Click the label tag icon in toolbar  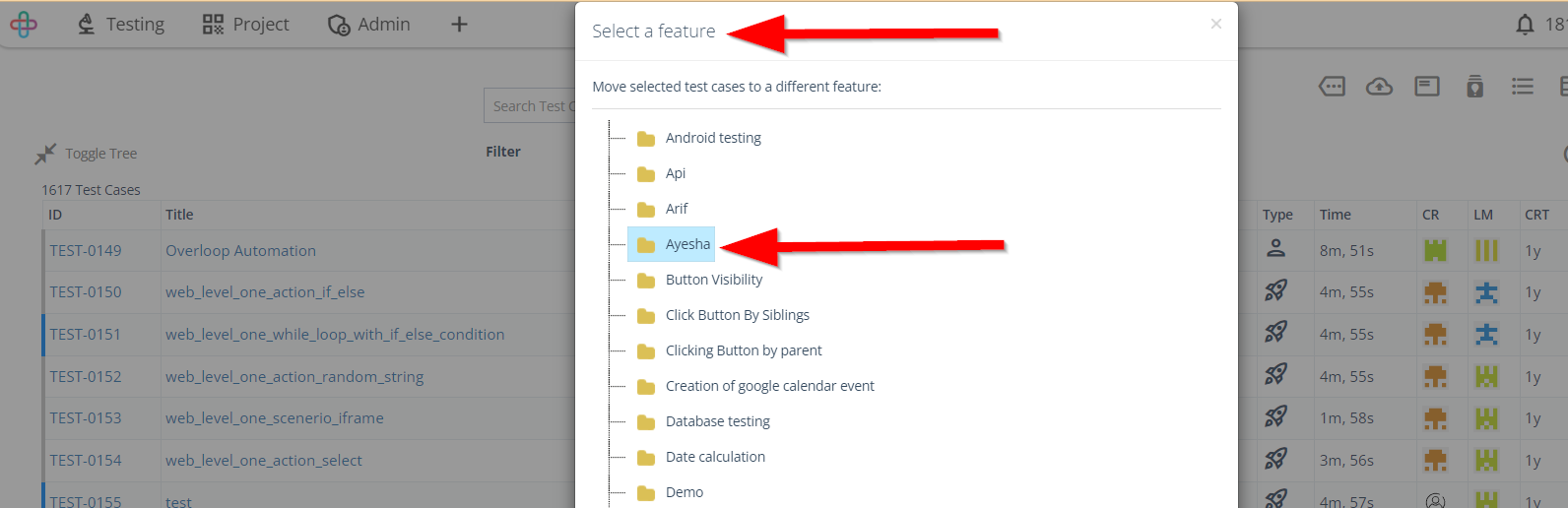click(1332, 87)
